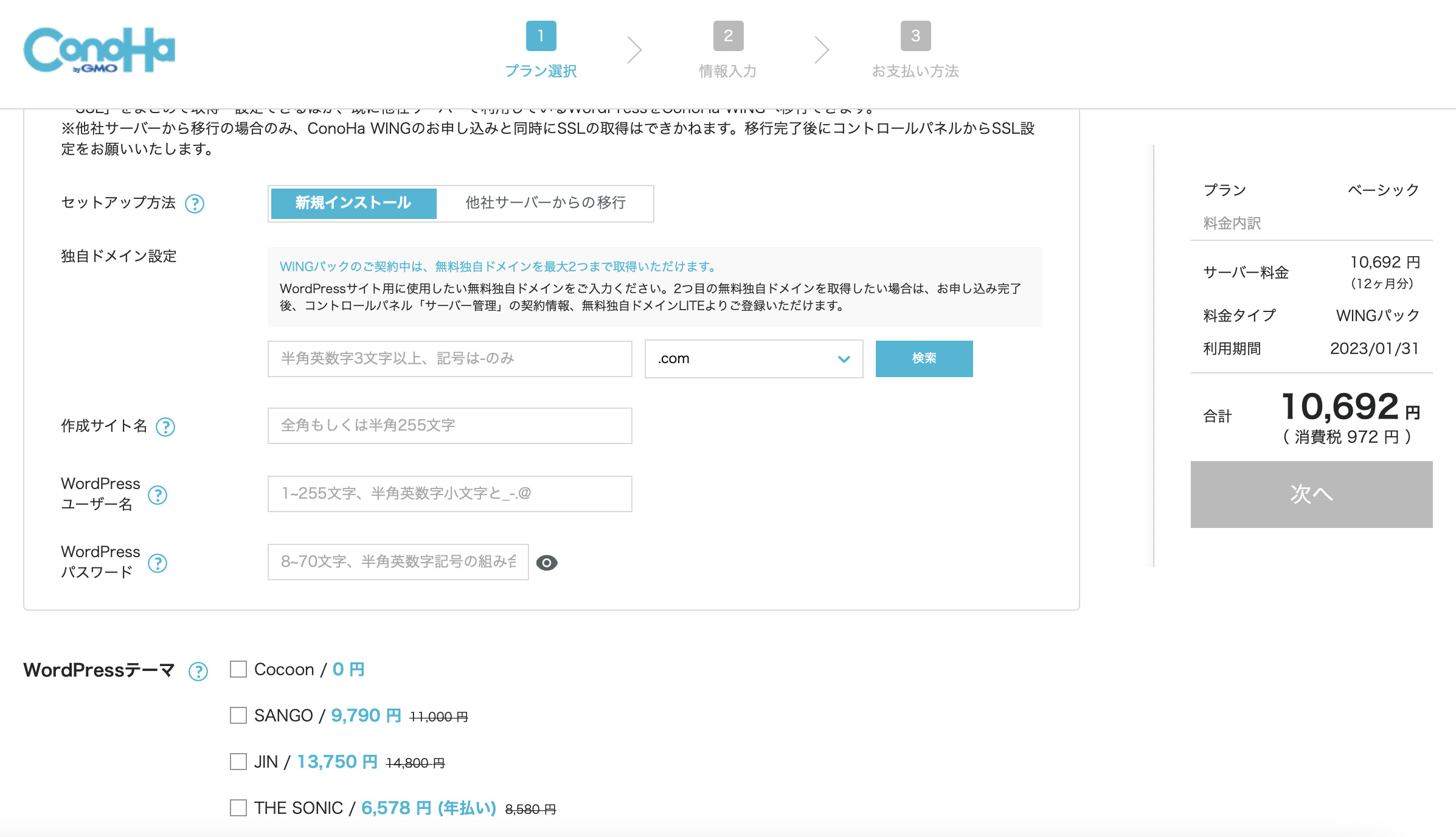Screen dimensions: 1456x837
Task: Check the SANGO theme checkbox
Action: tap(238, 715)
